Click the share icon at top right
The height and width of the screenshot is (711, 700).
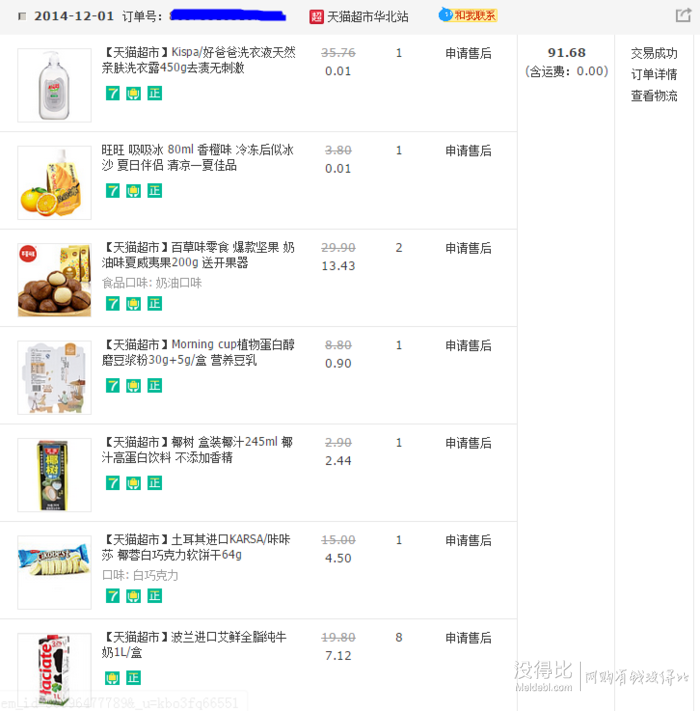[x=683, y=15]
